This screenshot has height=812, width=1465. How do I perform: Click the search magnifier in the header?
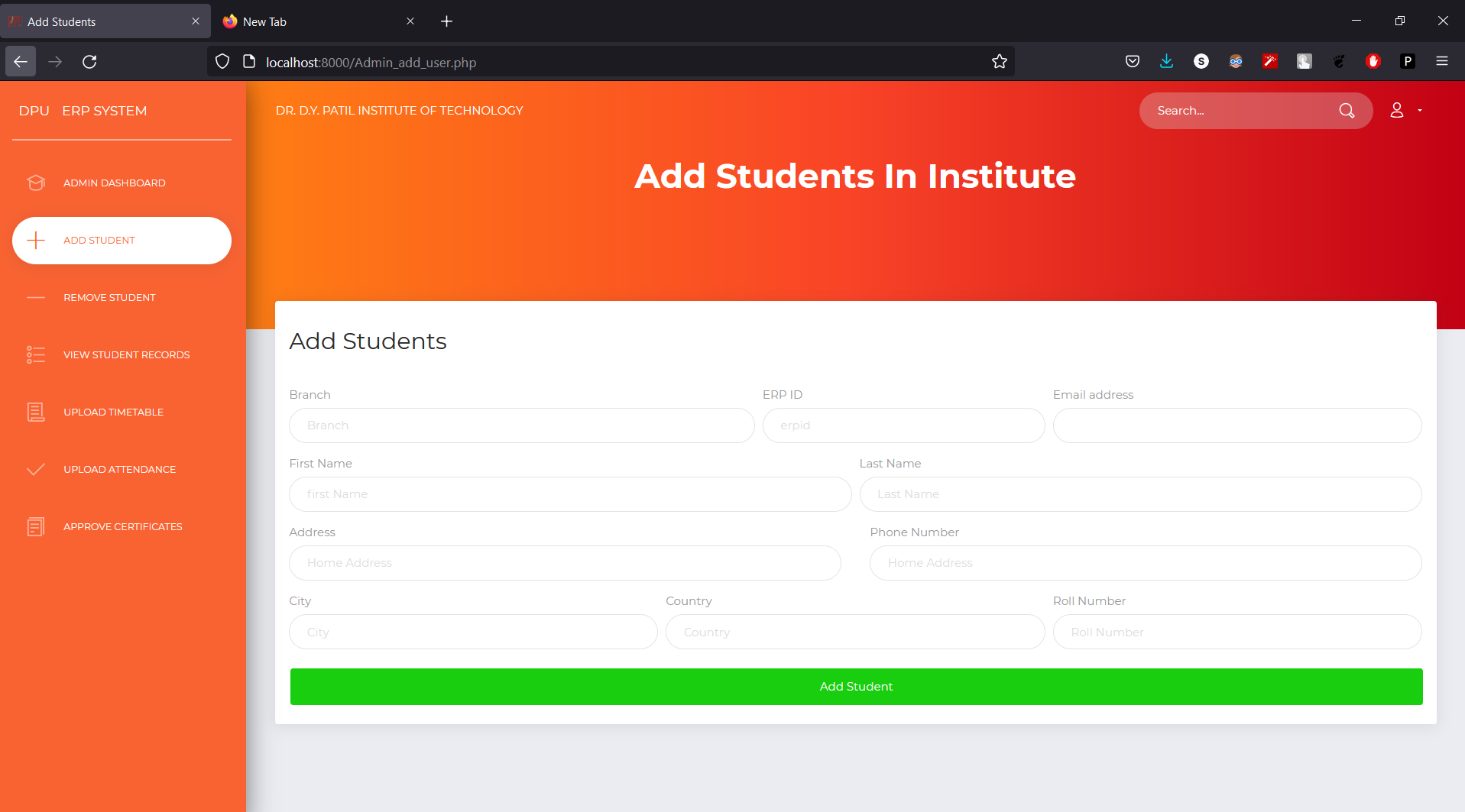pos(1347,111)
